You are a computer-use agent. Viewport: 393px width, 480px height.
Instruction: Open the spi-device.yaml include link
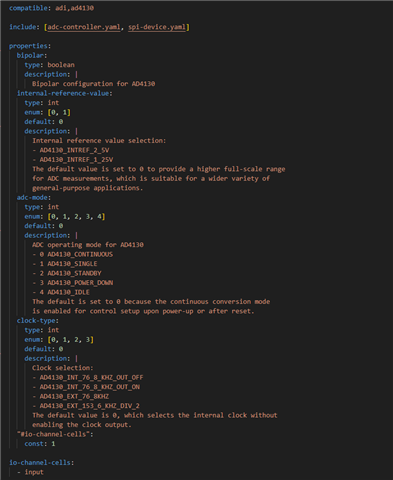click(157, 27)
